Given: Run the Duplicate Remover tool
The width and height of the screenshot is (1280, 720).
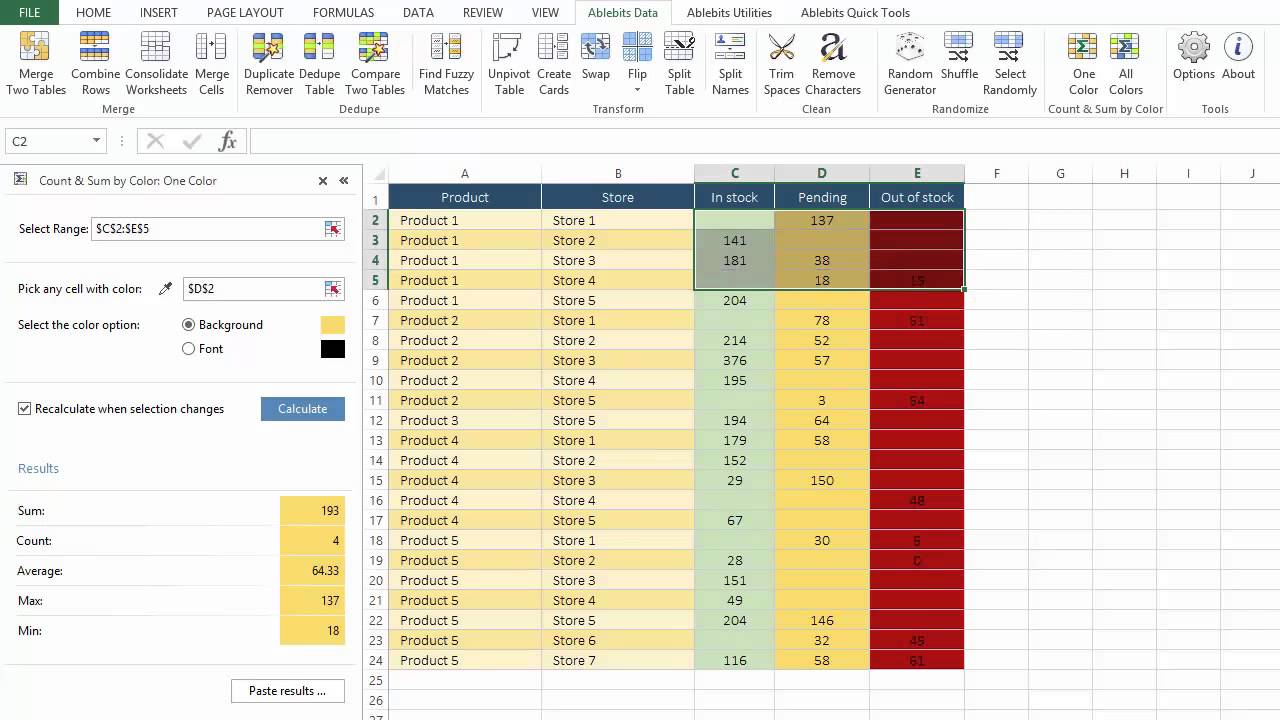Looking at the screenshot, I should 269,64.
